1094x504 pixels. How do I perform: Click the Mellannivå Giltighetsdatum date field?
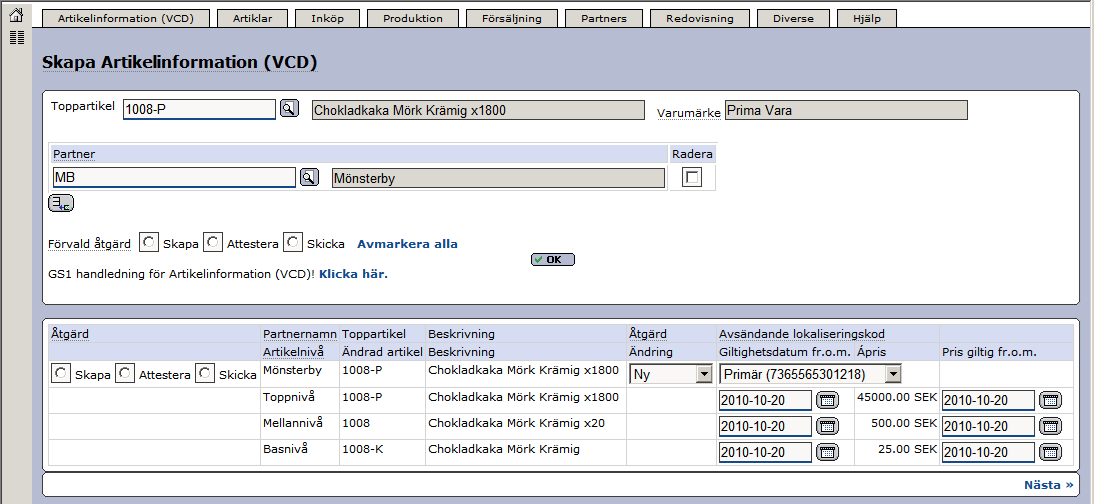765,427
